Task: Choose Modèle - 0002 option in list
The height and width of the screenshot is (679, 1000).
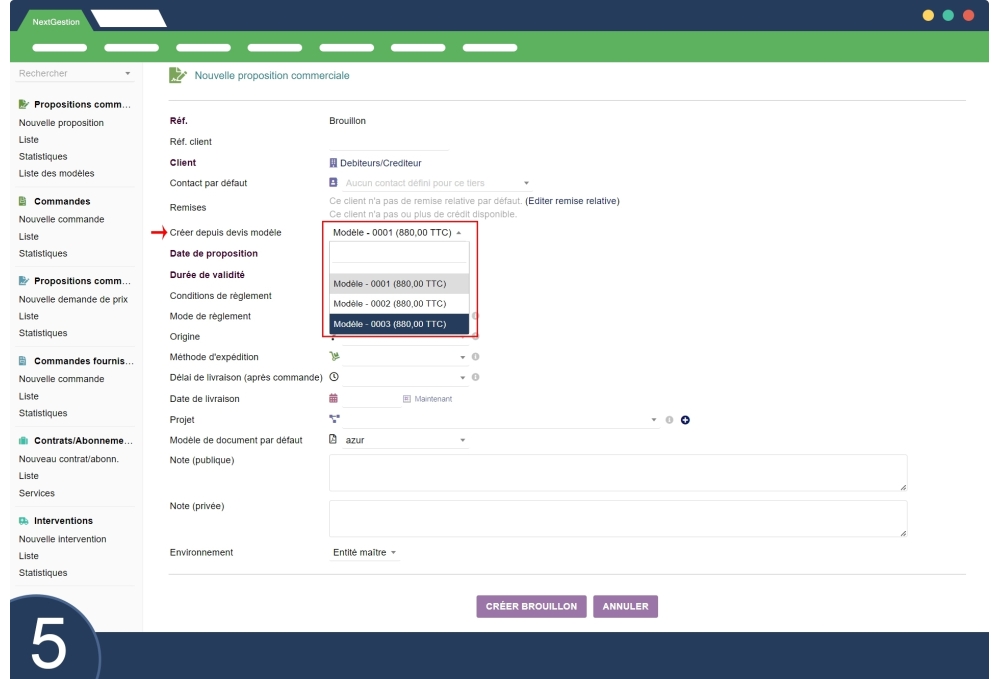Action: coord(399,303)
